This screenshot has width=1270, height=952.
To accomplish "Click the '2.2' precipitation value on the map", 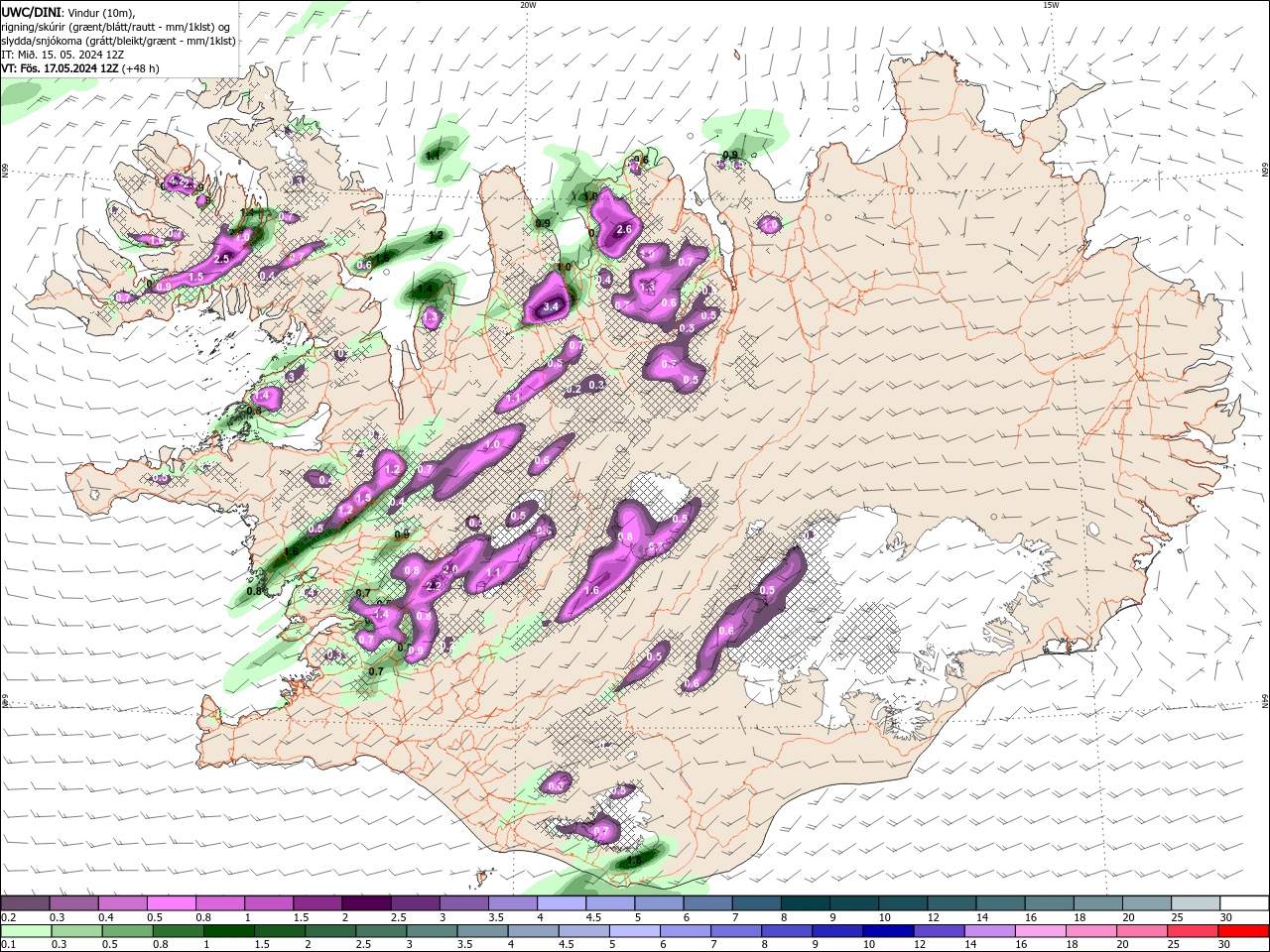I will point(434,586).
